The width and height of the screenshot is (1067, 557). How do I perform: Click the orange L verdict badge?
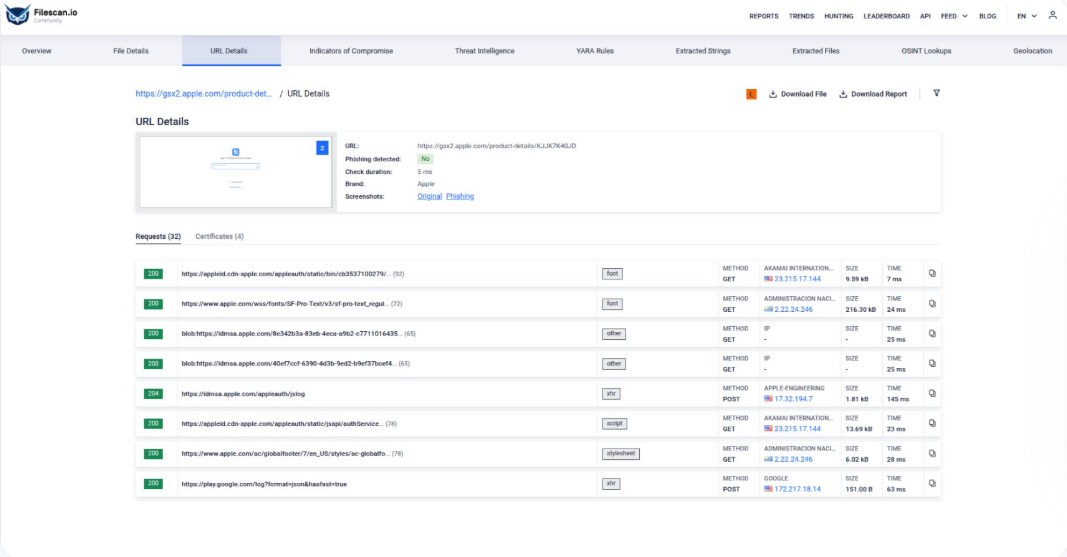751,94
